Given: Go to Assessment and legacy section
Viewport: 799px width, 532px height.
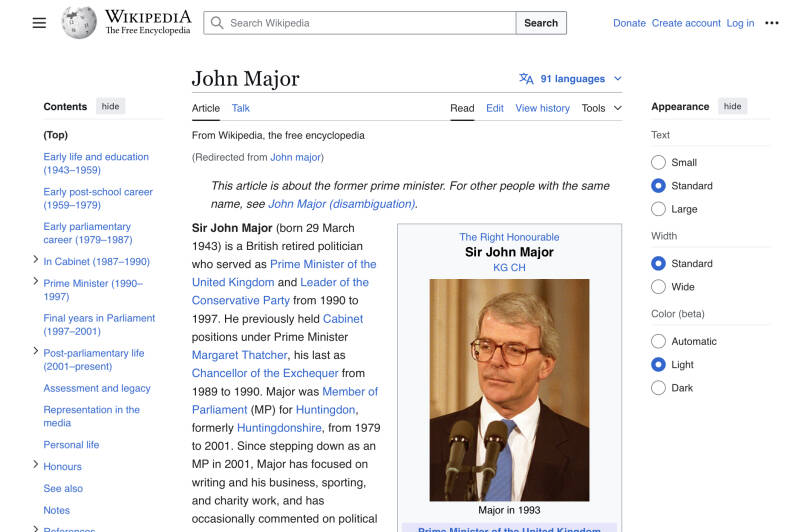Looking at the screenshot, I should coord(97,388).
